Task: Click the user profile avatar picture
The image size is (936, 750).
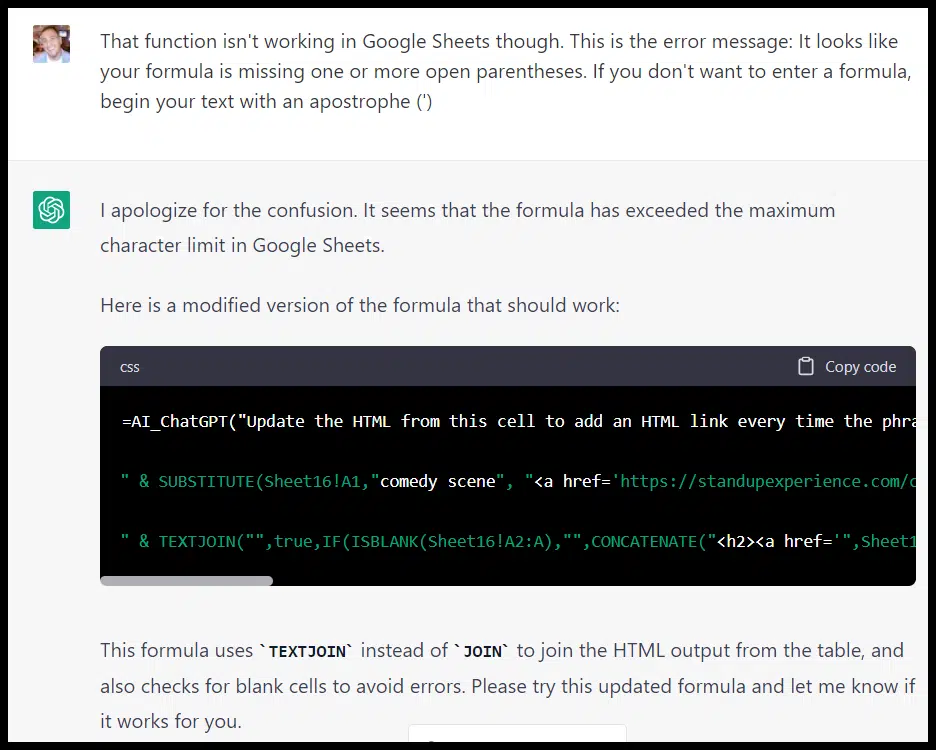Action: (x=51, y=44)
